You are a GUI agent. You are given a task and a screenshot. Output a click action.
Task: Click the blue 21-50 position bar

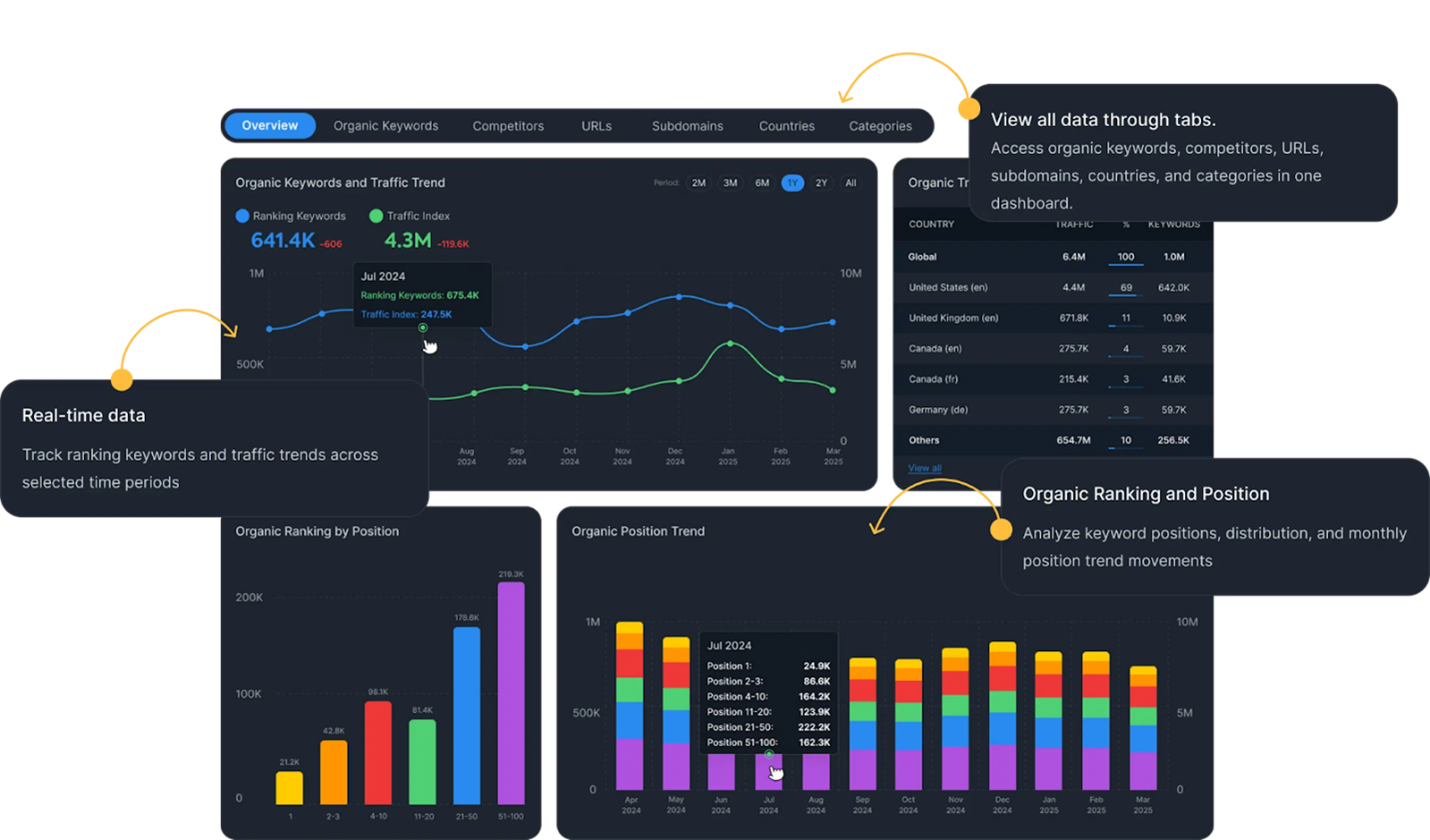pos(466,715)
